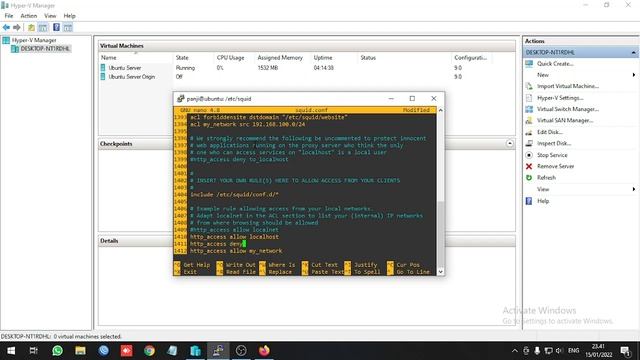
Task: Click the red X Remove Server icon
Action: [529, 166]
